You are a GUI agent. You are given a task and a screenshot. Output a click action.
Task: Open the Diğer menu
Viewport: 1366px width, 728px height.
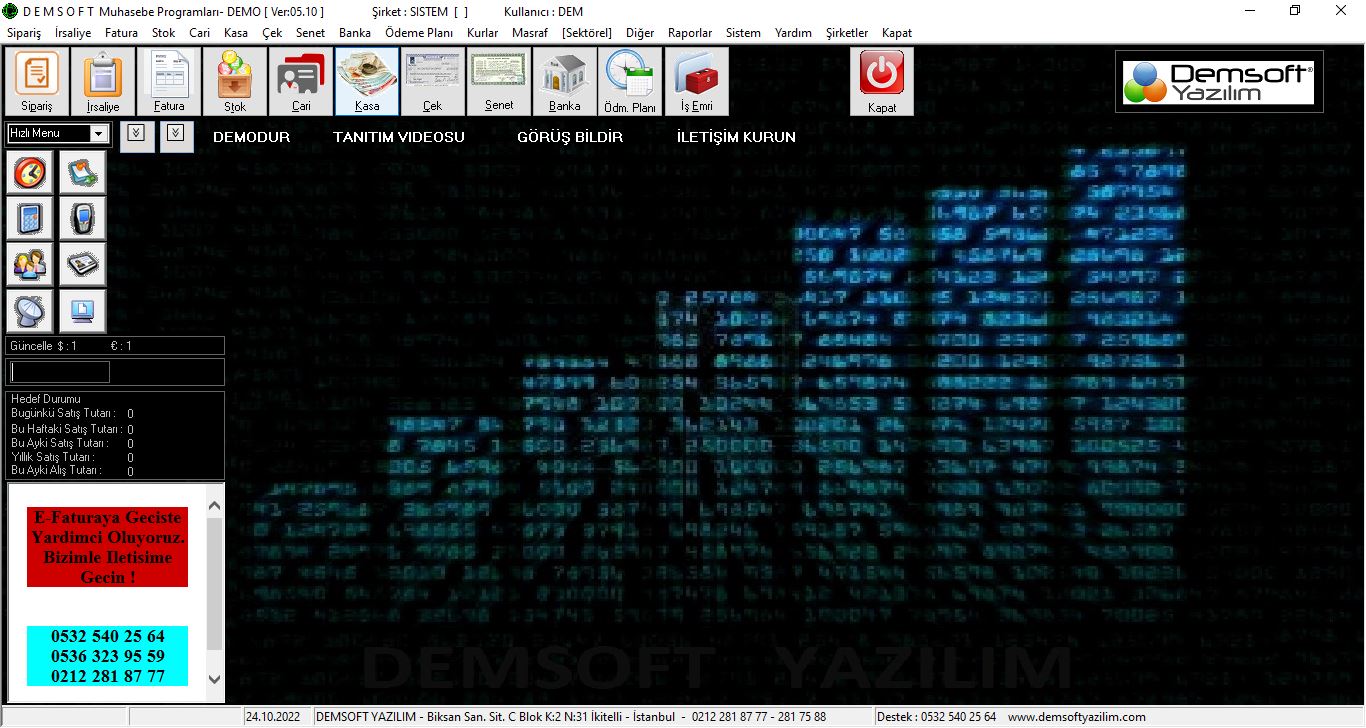click(x=640, y=33)
